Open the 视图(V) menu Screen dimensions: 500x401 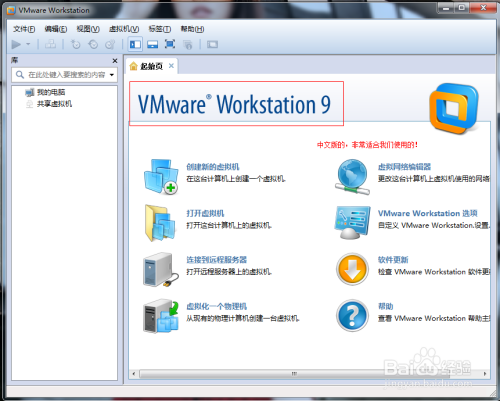(x=88, y=29)
